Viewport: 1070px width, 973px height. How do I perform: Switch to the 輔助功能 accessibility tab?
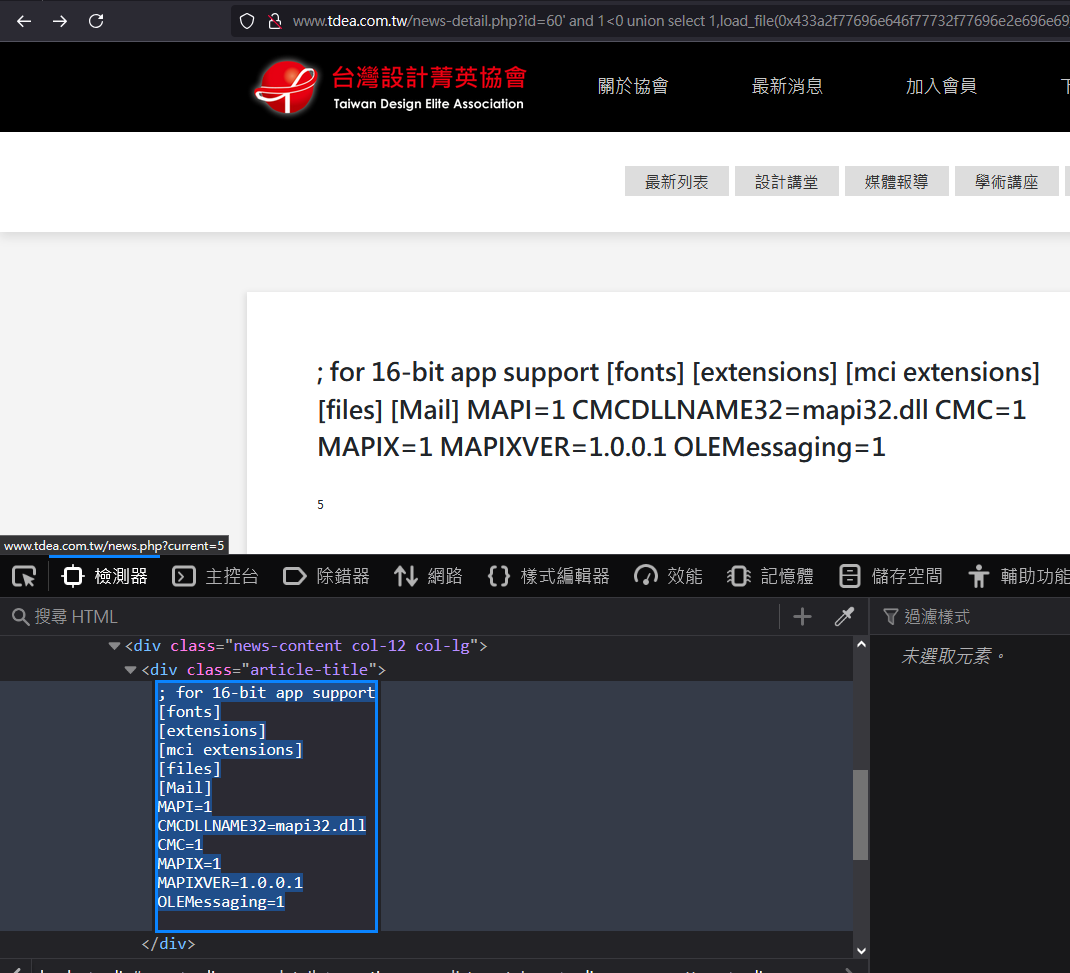point(1018,577)
